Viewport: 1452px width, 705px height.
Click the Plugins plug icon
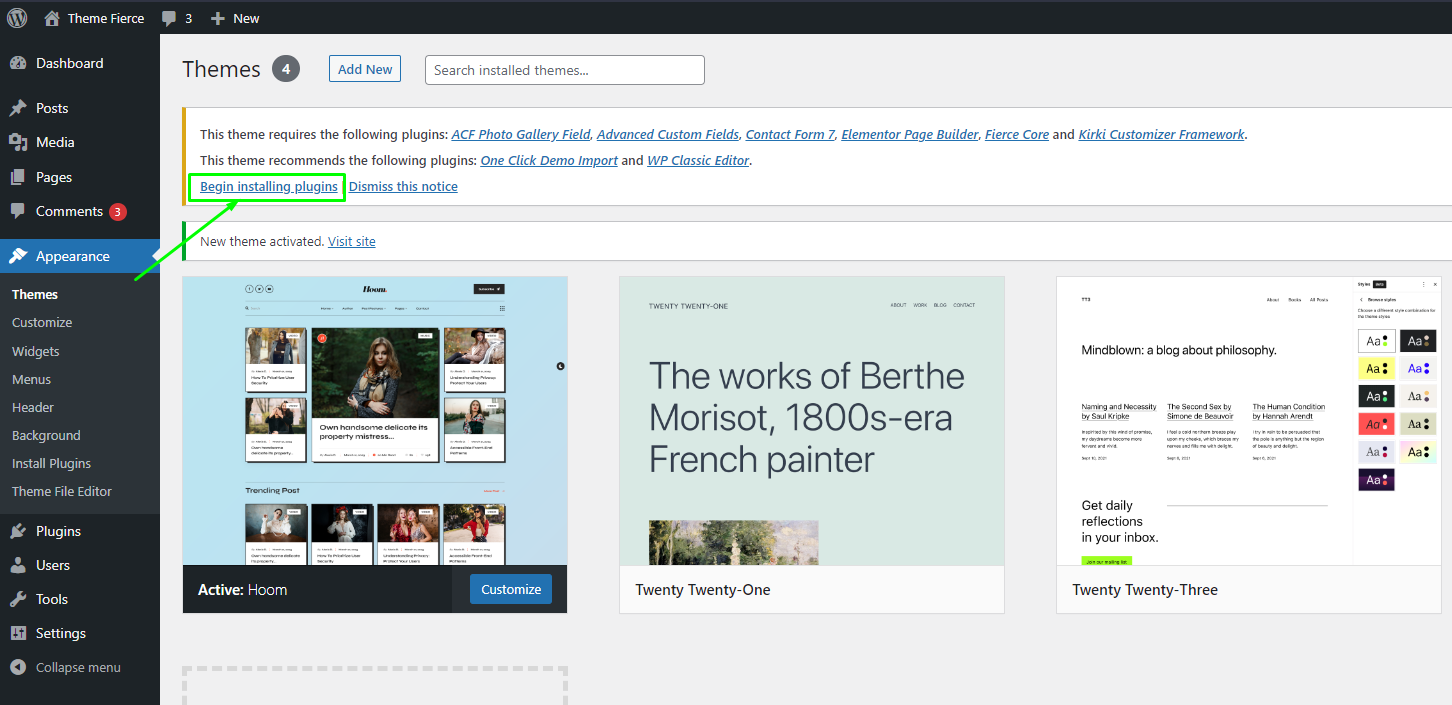(18, 531)
